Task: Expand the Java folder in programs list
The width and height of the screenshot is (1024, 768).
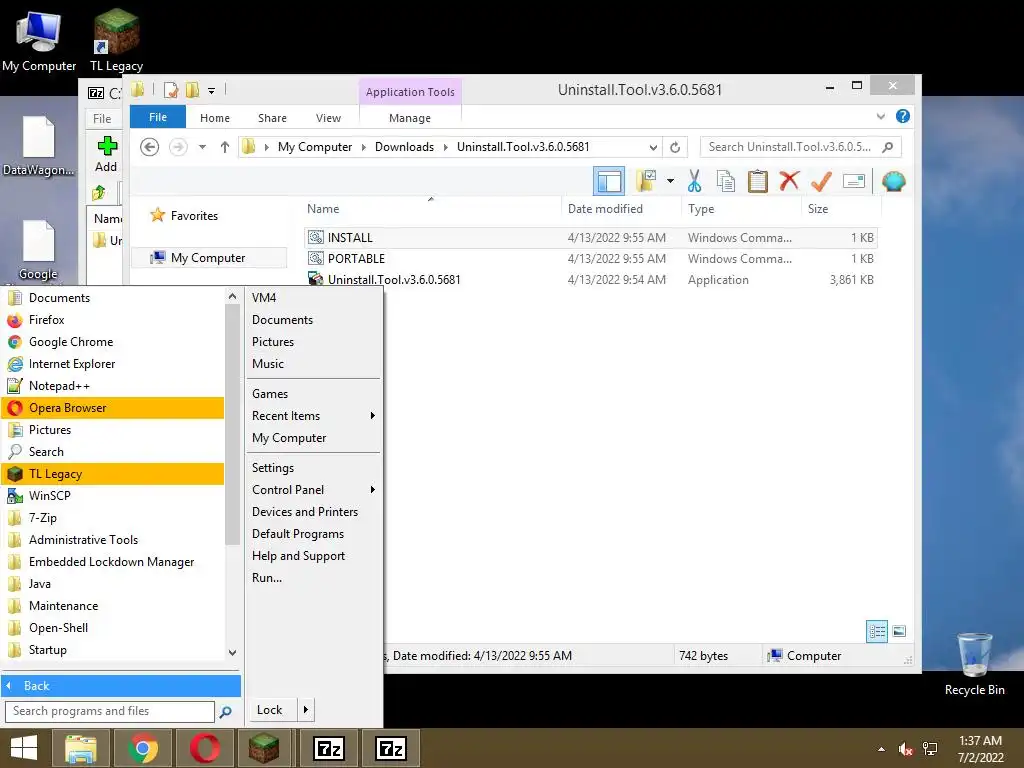Action: coord(112,584)
